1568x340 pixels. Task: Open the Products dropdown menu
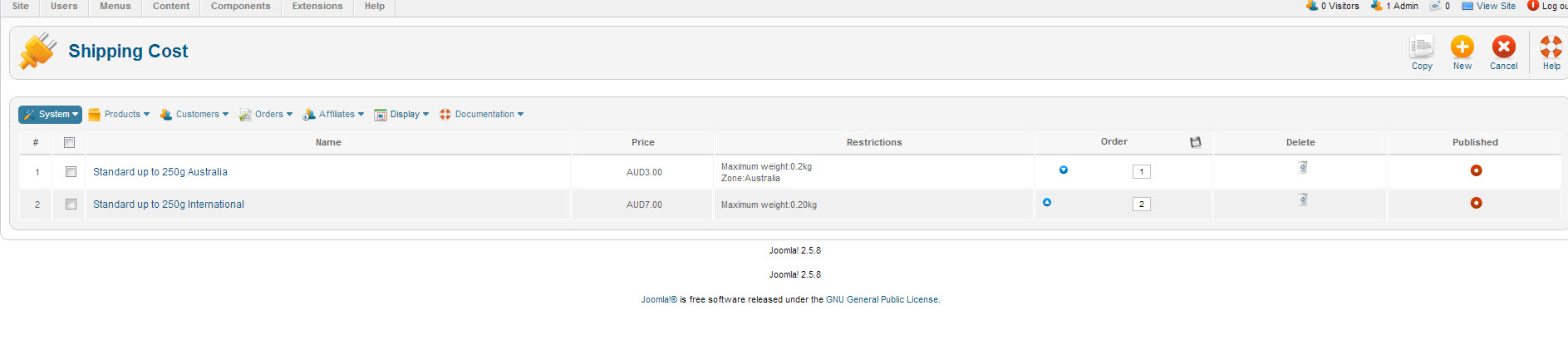(x=119, y=115)
